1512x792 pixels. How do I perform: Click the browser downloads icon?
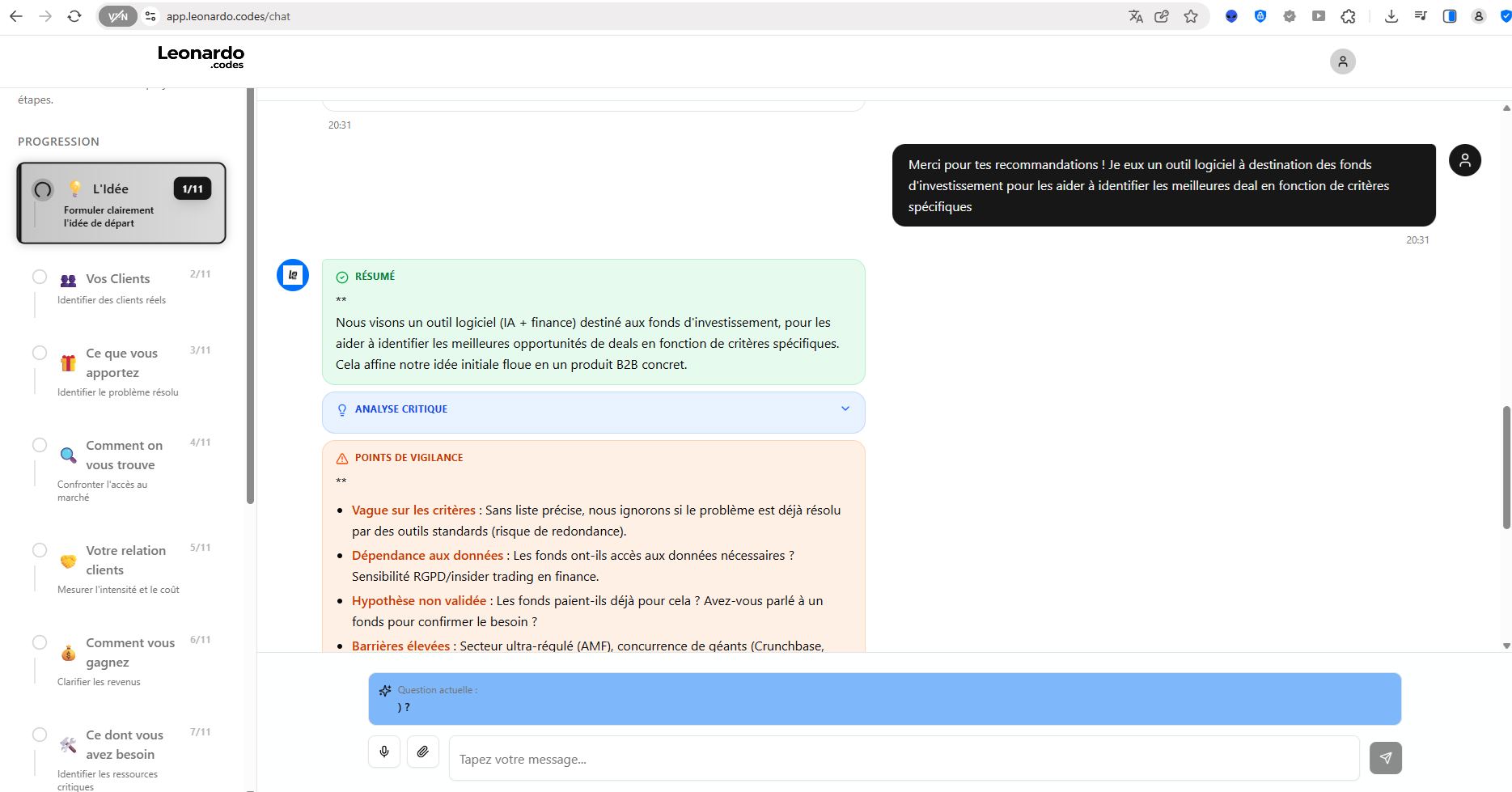pyautogui.click(x=1391, y=16)
